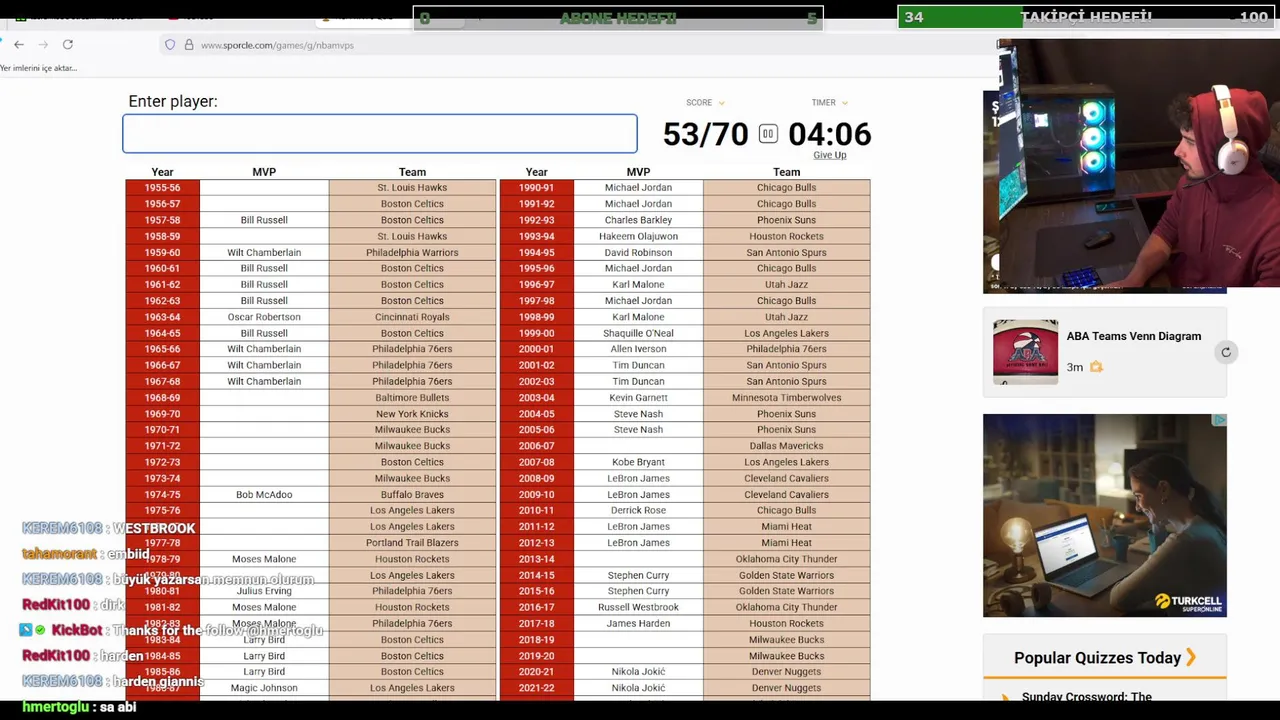1280x720 pixels.
Task: Click the ad info icon on Turkcell ad
Action: point(1219,420)
